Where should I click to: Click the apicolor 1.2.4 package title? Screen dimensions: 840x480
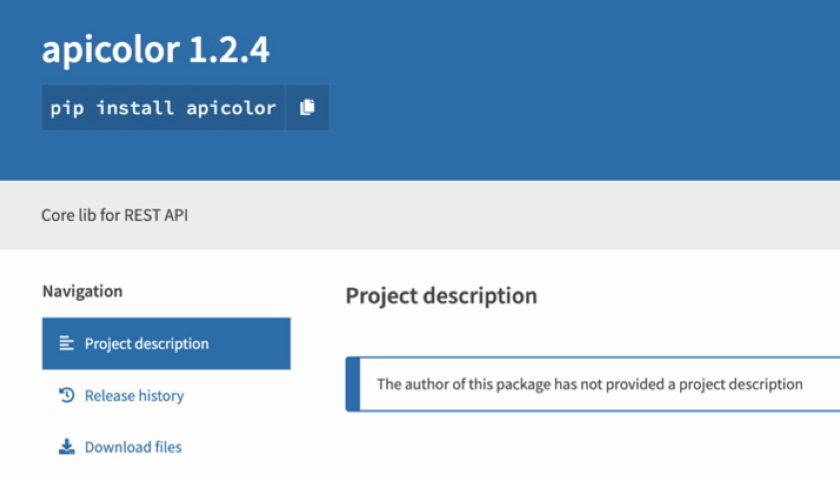155,49
